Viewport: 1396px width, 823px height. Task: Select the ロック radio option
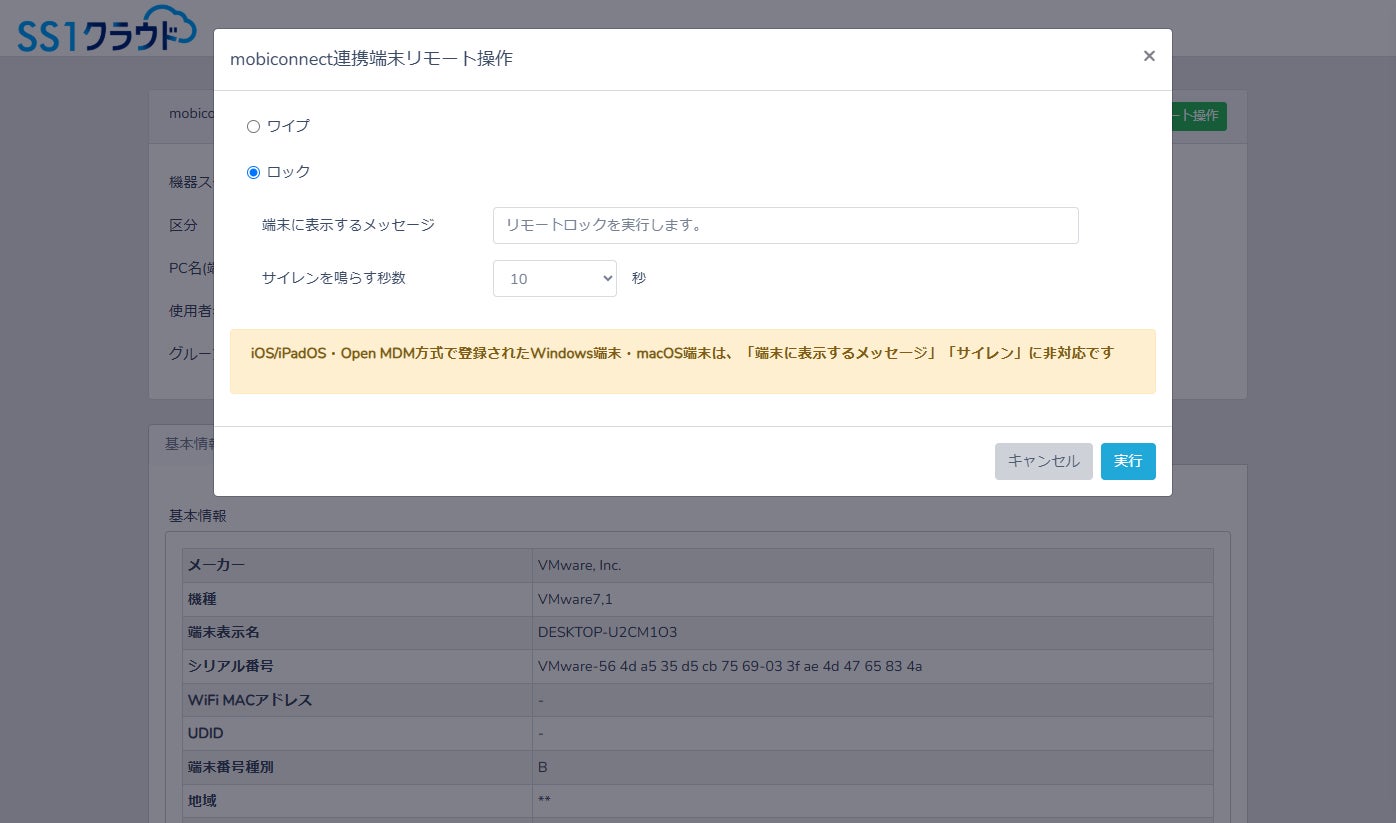coord(253,172)
